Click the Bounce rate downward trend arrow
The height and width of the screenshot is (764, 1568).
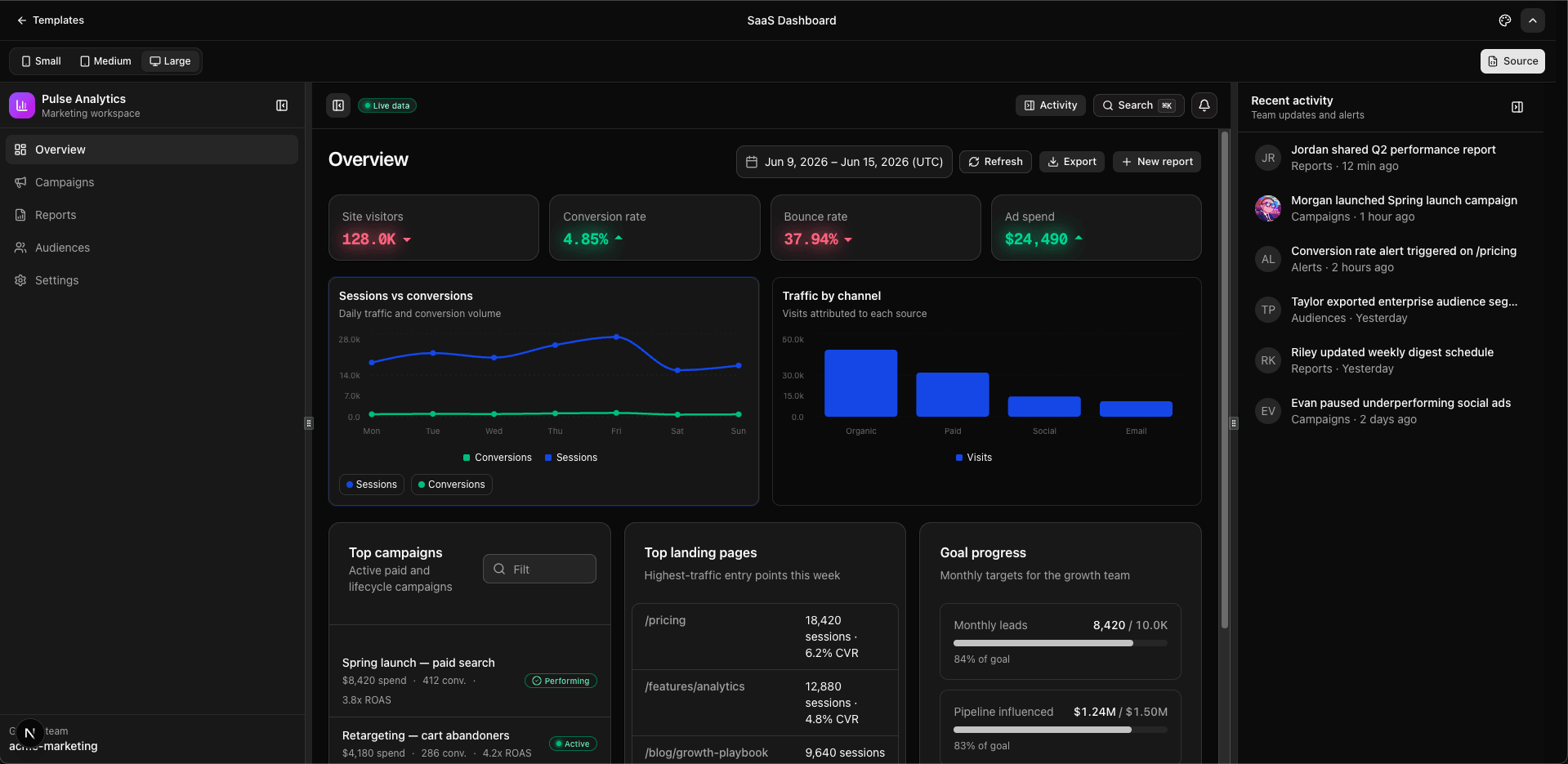848,239
